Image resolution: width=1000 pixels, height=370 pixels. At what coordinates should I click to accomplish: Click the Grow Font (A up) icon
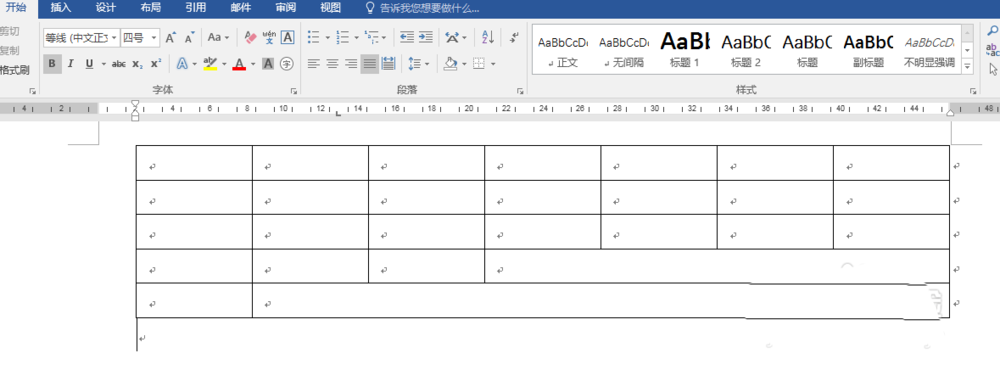[x=170, y=38]
